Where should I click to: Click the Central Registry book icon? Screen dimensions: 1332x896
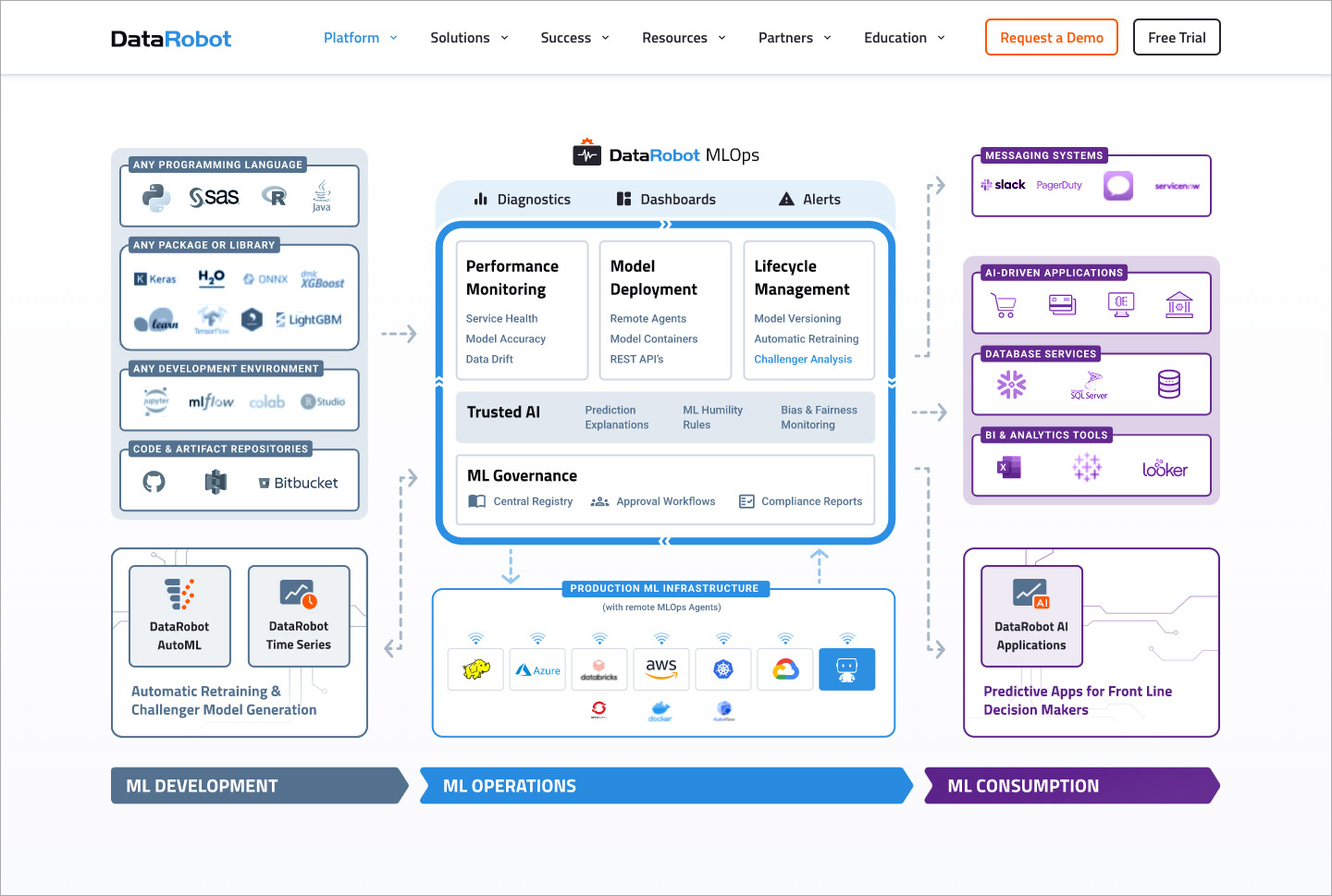point(476,501)
